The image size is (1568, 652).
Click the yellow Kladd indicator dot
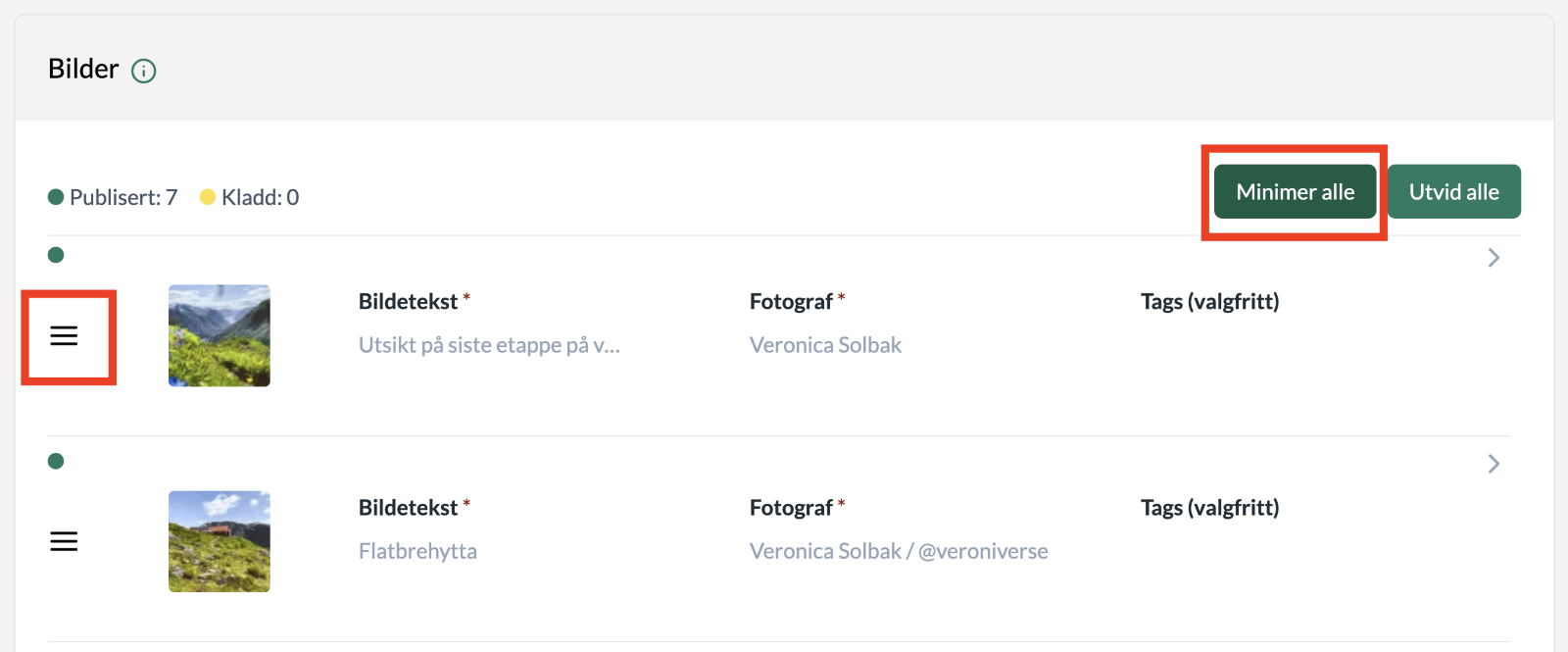tap(208, 197)
